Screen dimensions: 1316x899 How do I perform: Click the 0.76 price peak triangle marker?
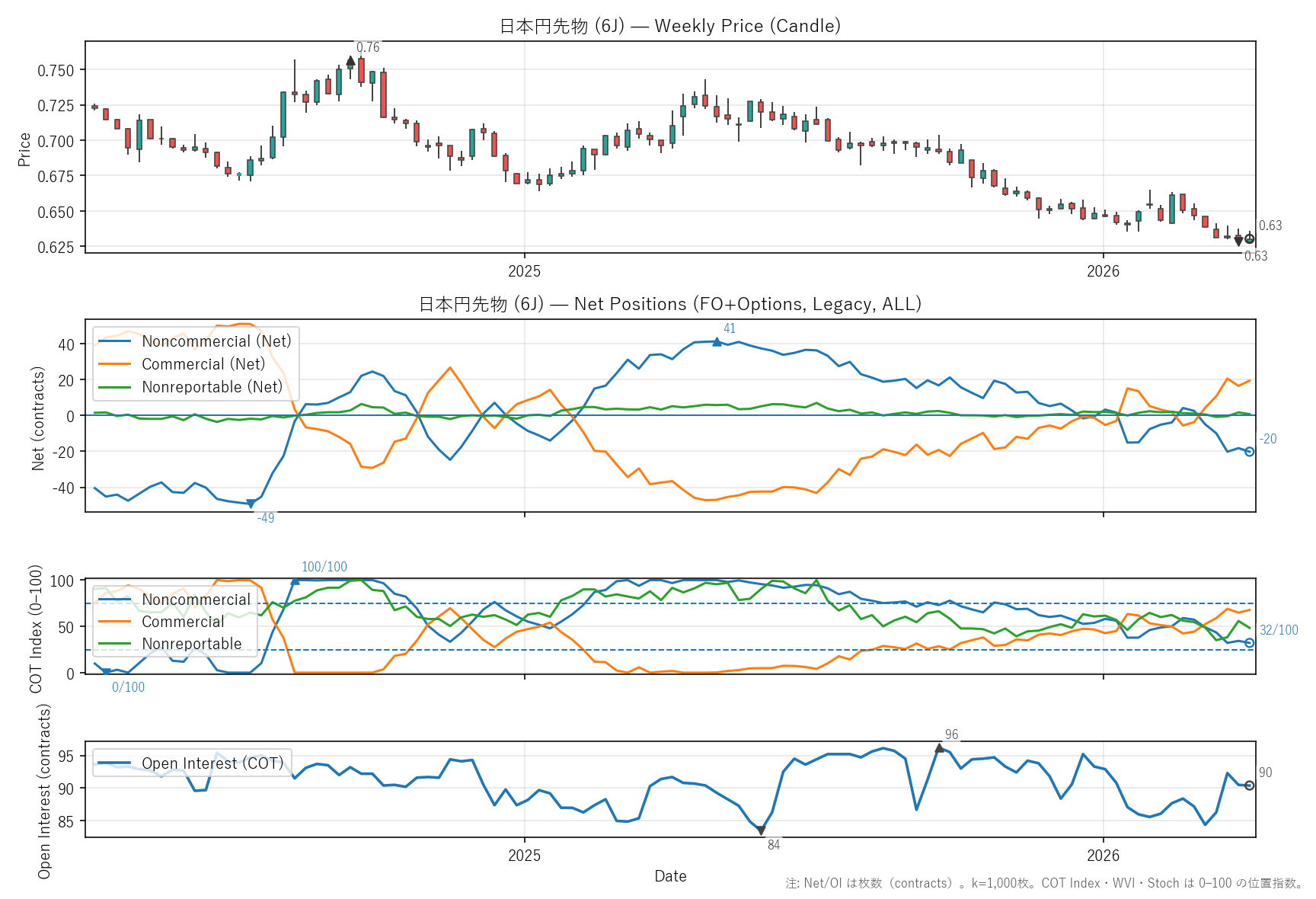(x=350, y=61)
